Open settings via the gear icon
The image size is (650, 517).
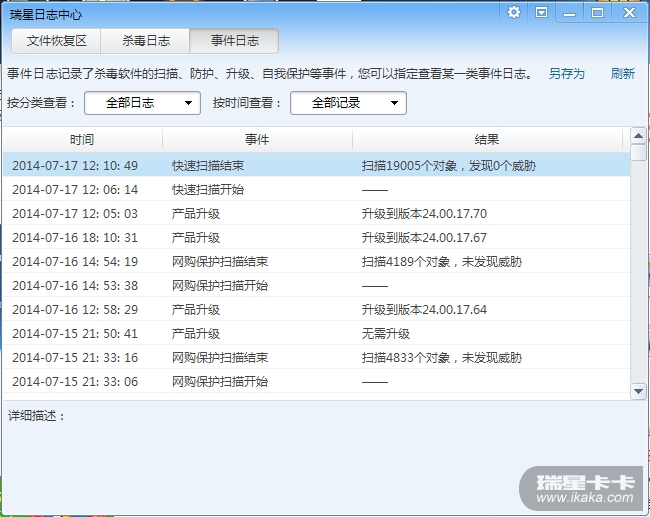pyautogui.click(x=514, y=12)
